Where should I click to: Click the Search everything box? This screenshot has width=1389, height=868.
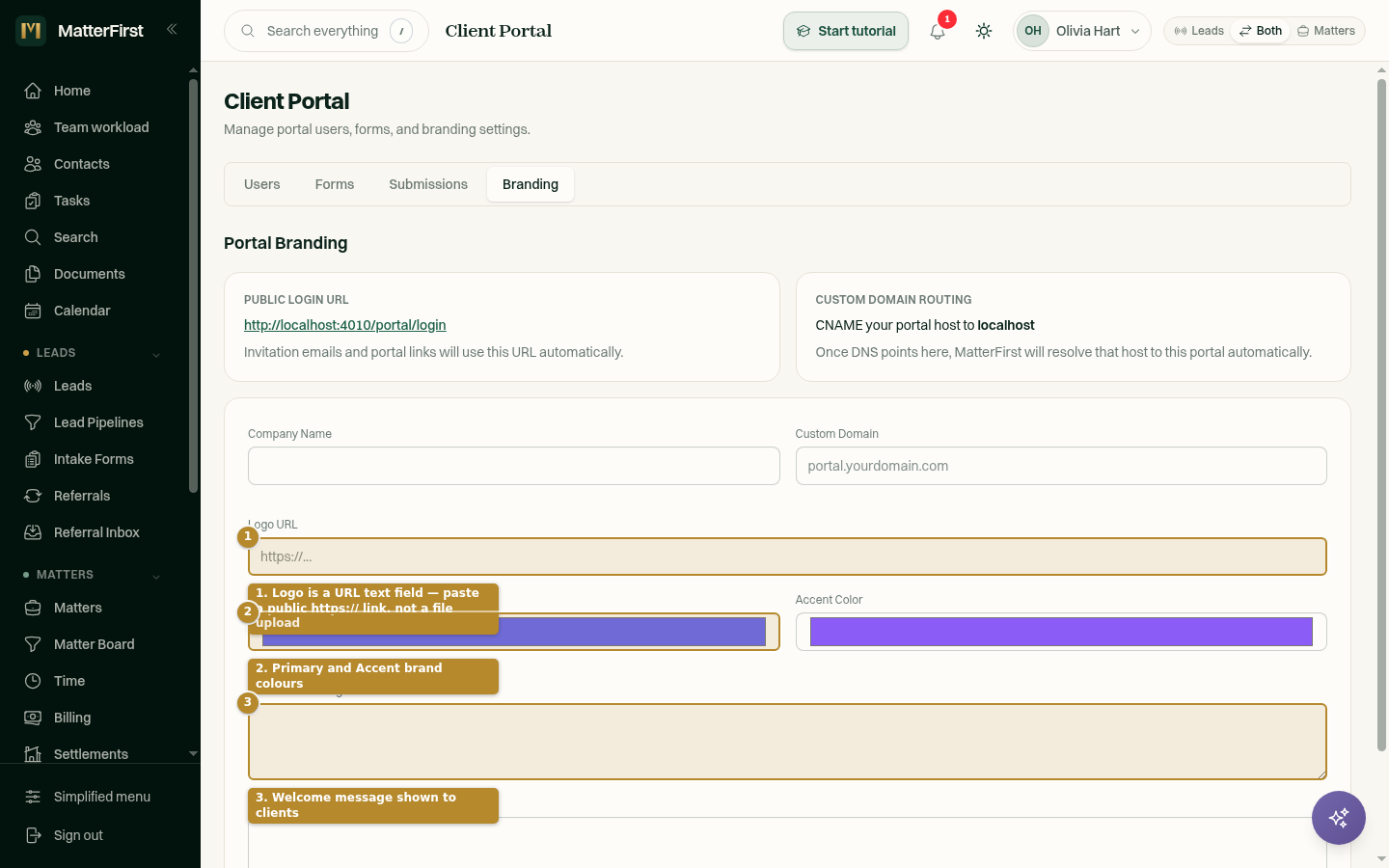click(326, 31)
